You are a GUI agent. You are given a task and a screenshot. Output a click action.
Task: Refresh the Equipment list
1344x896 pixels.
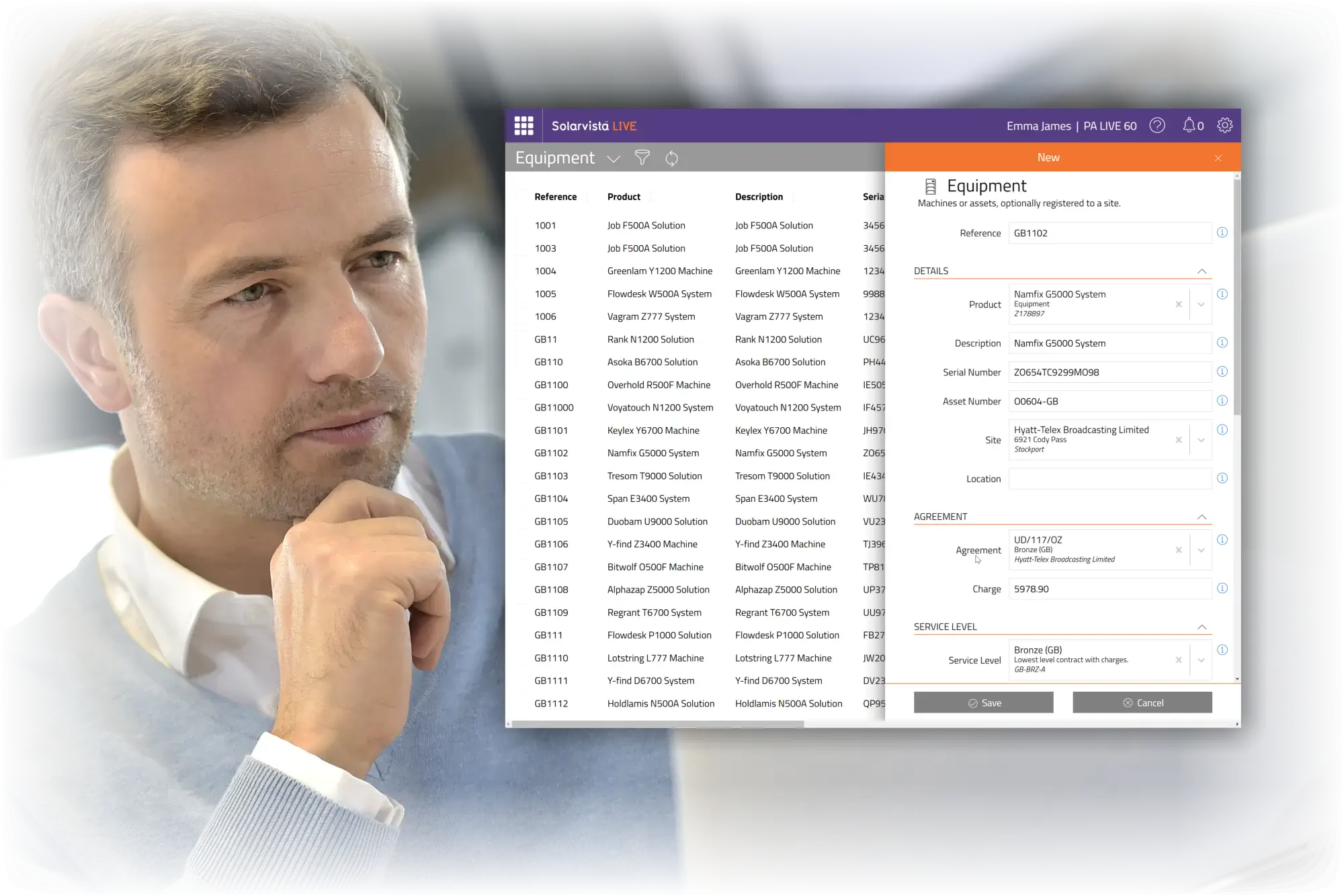pos(671,158)
